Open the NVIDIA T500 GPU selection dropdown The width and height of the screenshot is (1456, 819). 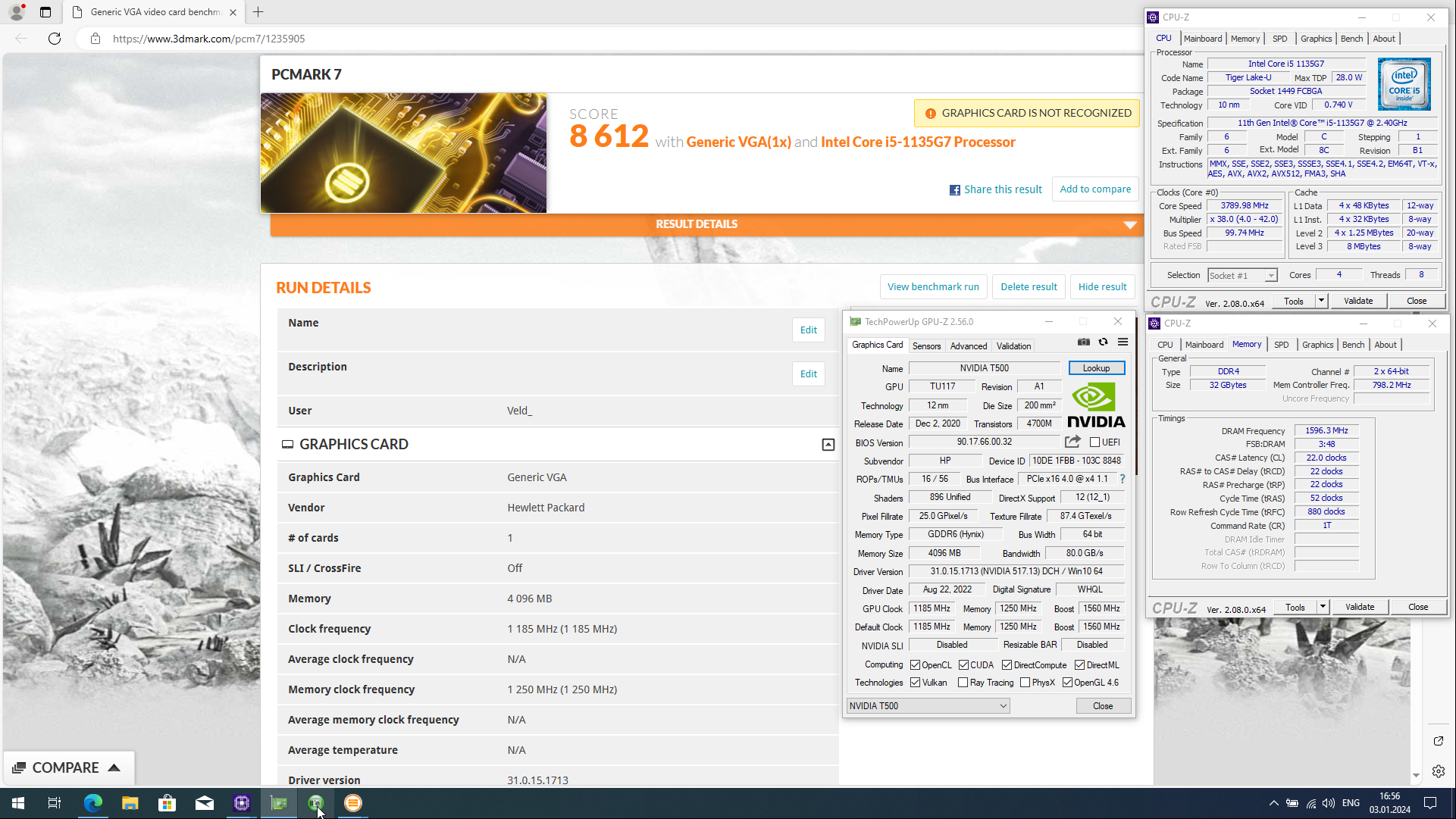tap(928, 706)
